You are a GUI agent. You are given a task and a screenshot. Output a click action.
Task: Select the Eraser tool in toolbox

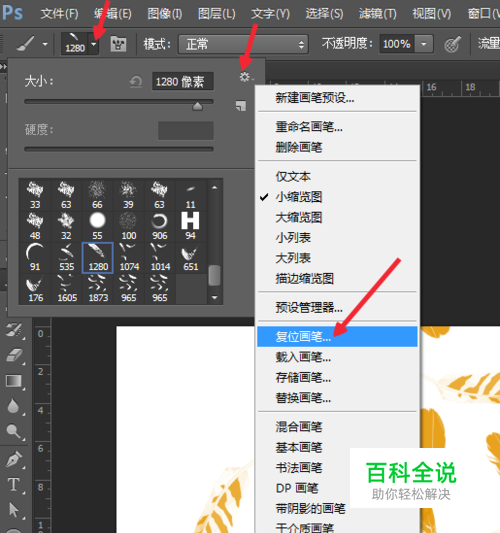click(x=14, y=355)
